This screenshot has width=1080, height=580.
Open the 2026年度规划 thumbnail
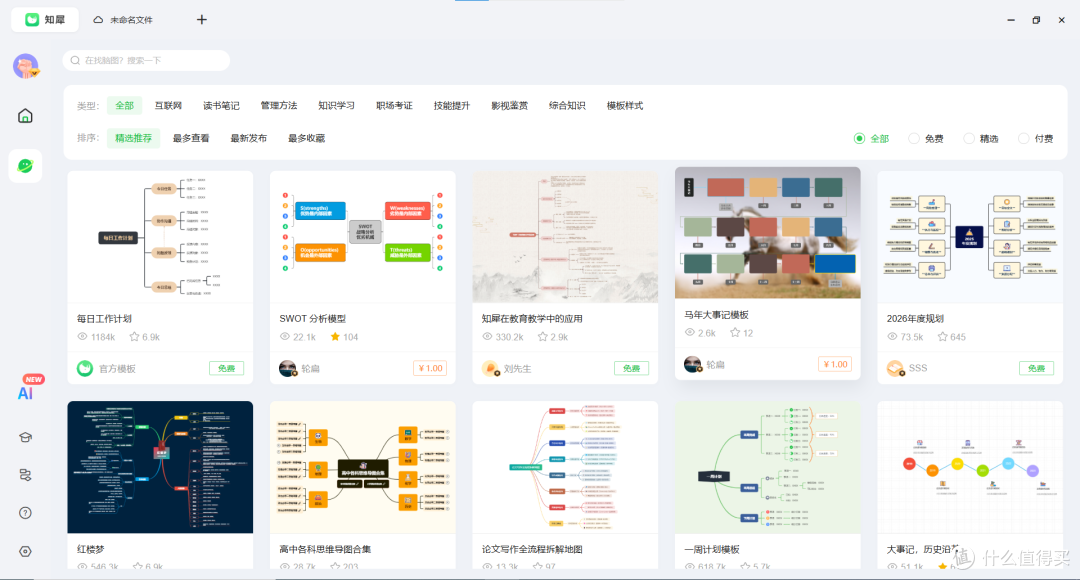click(970, 237)
